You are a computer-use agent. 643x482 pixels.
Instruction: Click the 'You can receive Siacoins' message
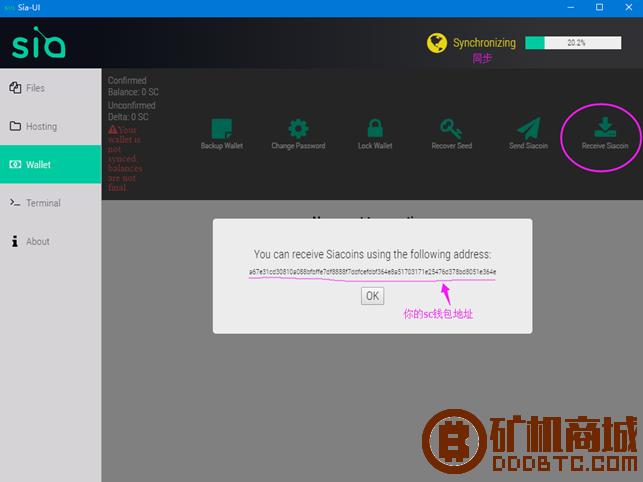pyautogui.click(x=372, y=254)
